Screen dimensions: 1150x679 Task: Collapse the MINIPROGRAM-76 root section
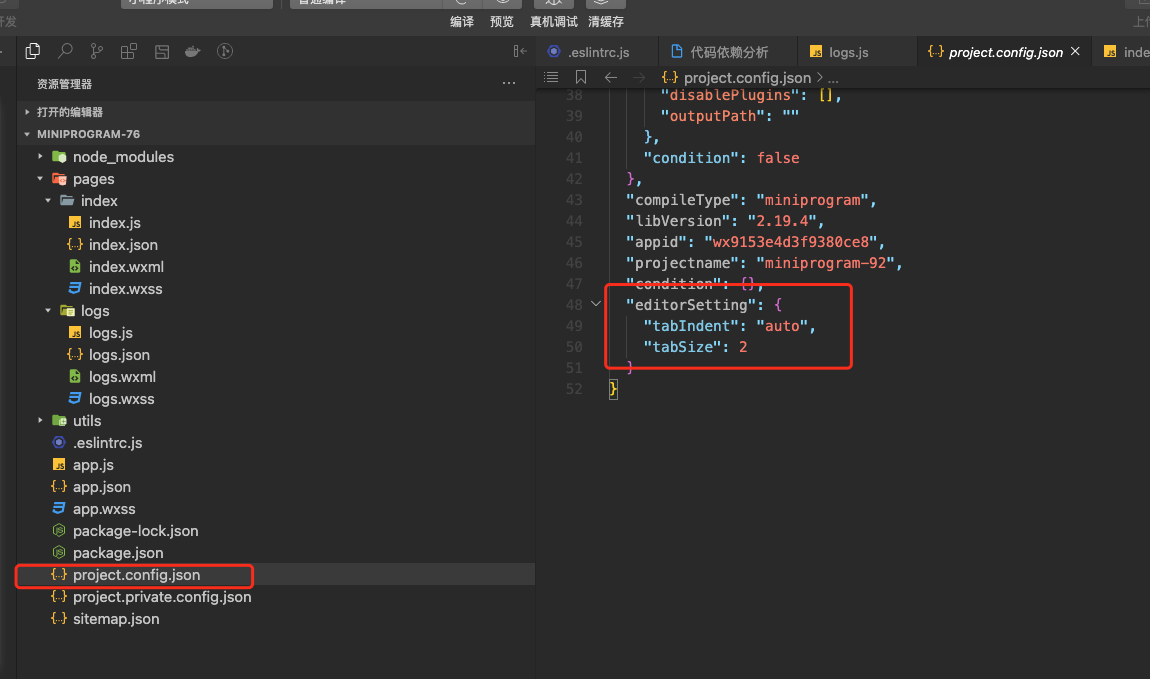pos(276,134)
